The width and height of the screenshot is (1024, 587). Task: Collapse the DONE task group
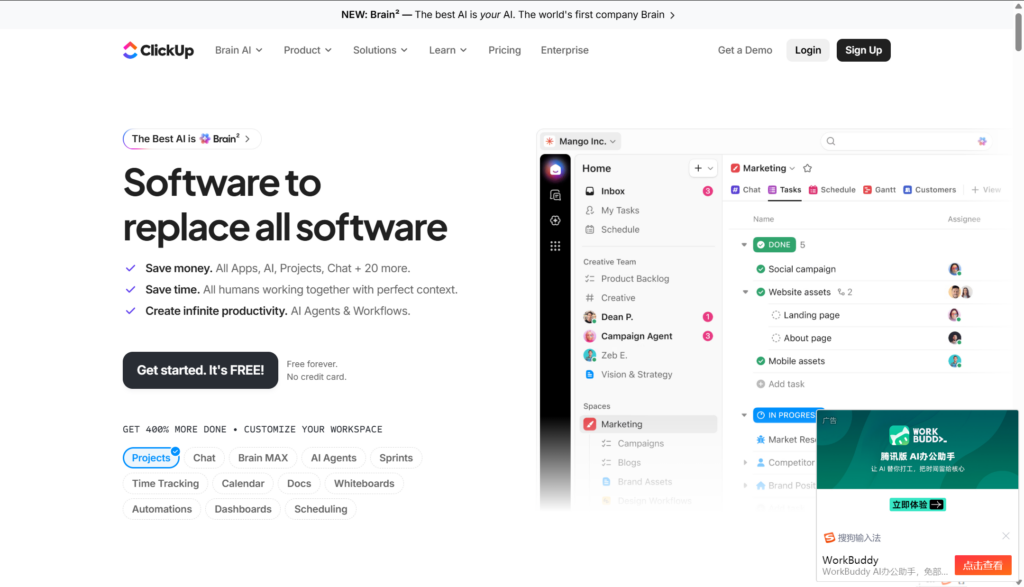click(x=744, y=245)
